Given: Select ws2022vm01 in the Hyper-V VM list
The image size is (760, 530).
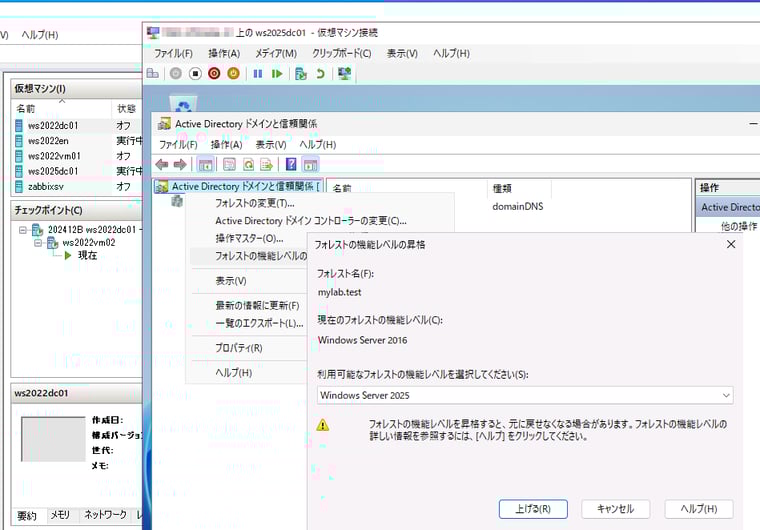Looking at the screenshot, I should coord(78,156).
